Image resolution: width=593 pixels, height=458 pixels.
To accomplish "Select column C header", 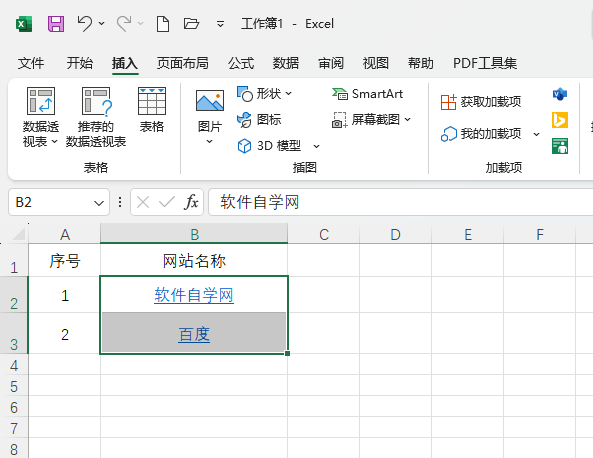I will (x=324, y=234).
